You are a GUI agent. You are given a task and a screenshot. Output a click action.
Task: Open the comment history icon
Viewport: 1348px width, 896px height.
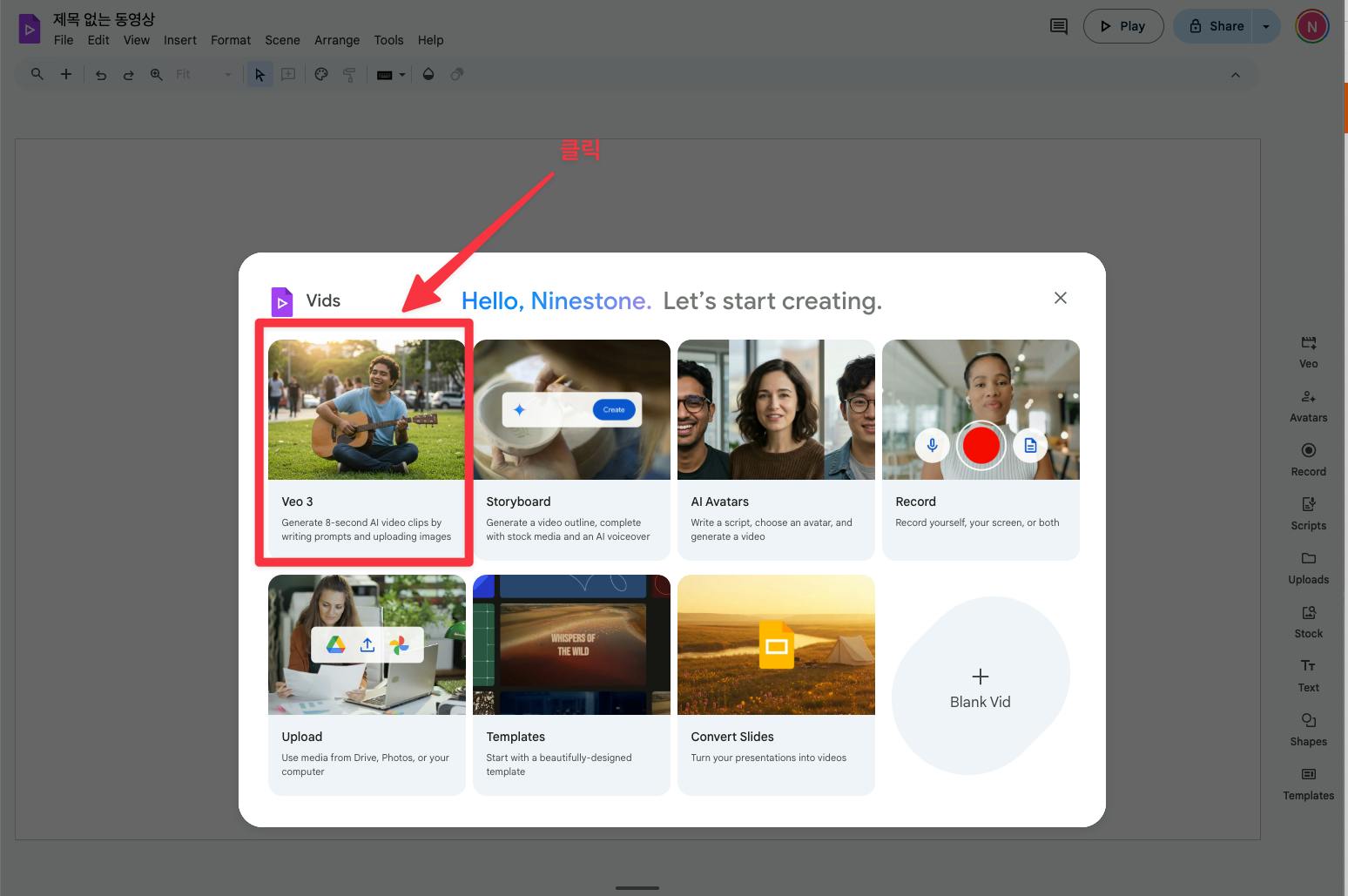(1059, 26)
